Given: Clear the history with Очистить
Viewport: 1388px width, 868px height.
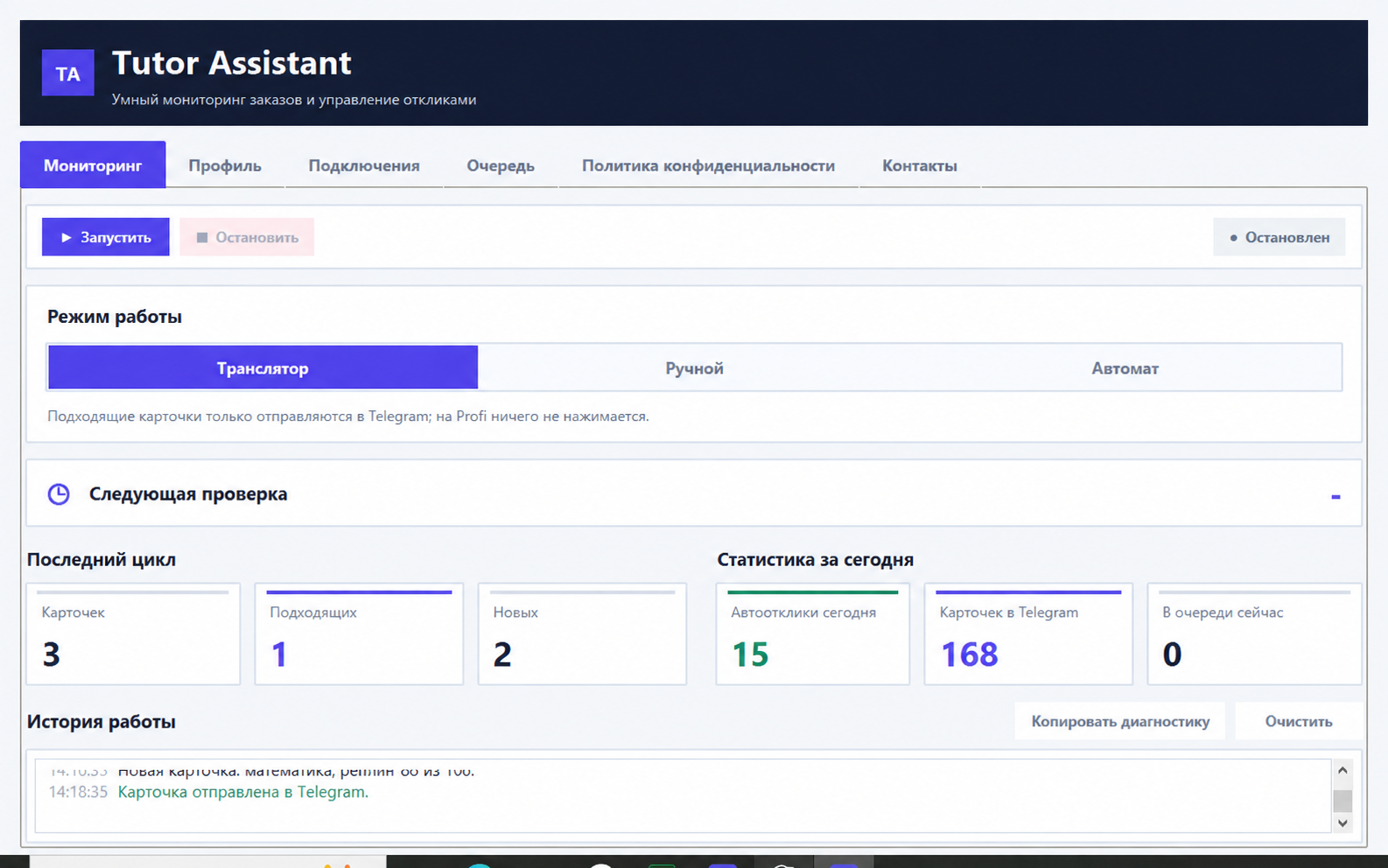Looking at the screenshot, I should 1299,721.
